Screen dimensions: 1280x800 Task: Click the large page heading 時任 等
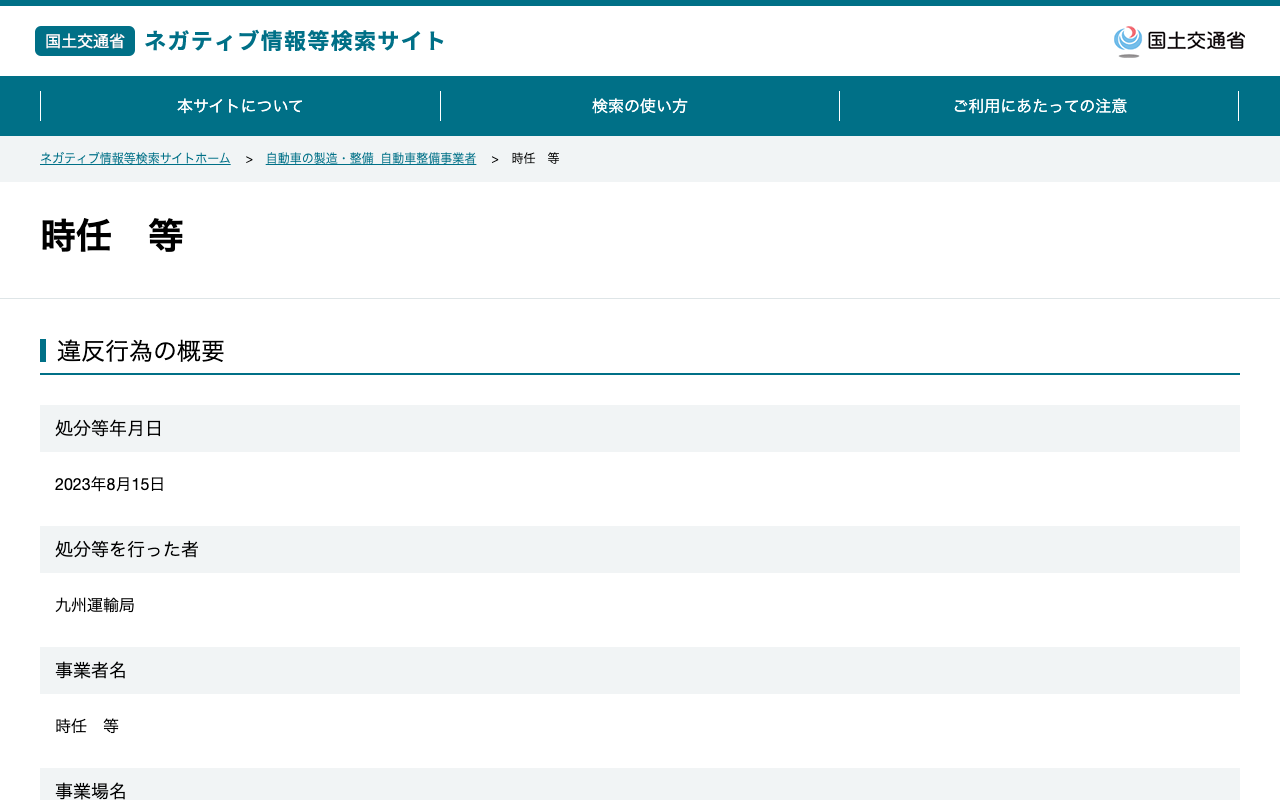coord(112,236)
